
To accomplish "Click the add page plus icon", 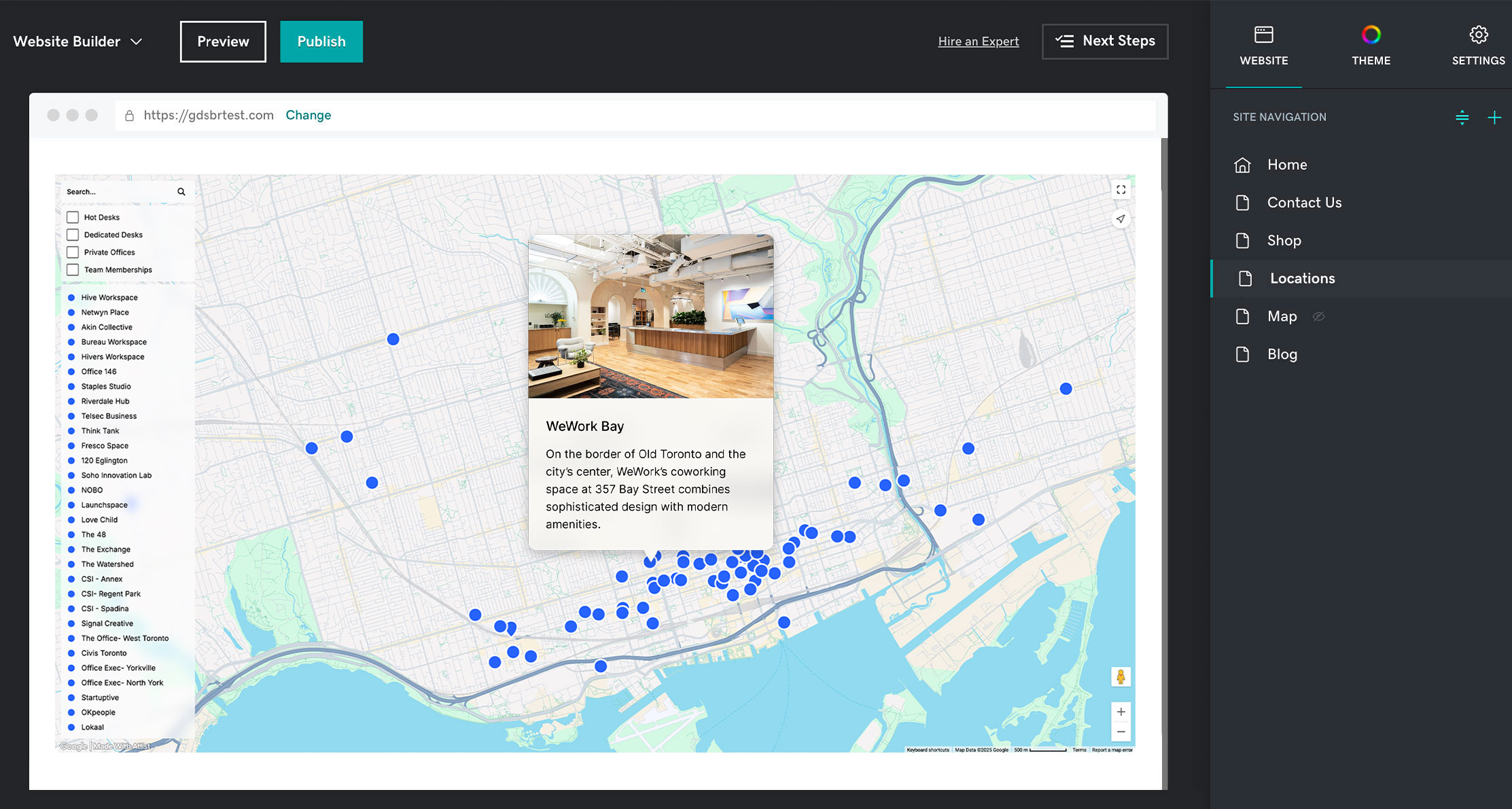I will [x=1494, y=118].
